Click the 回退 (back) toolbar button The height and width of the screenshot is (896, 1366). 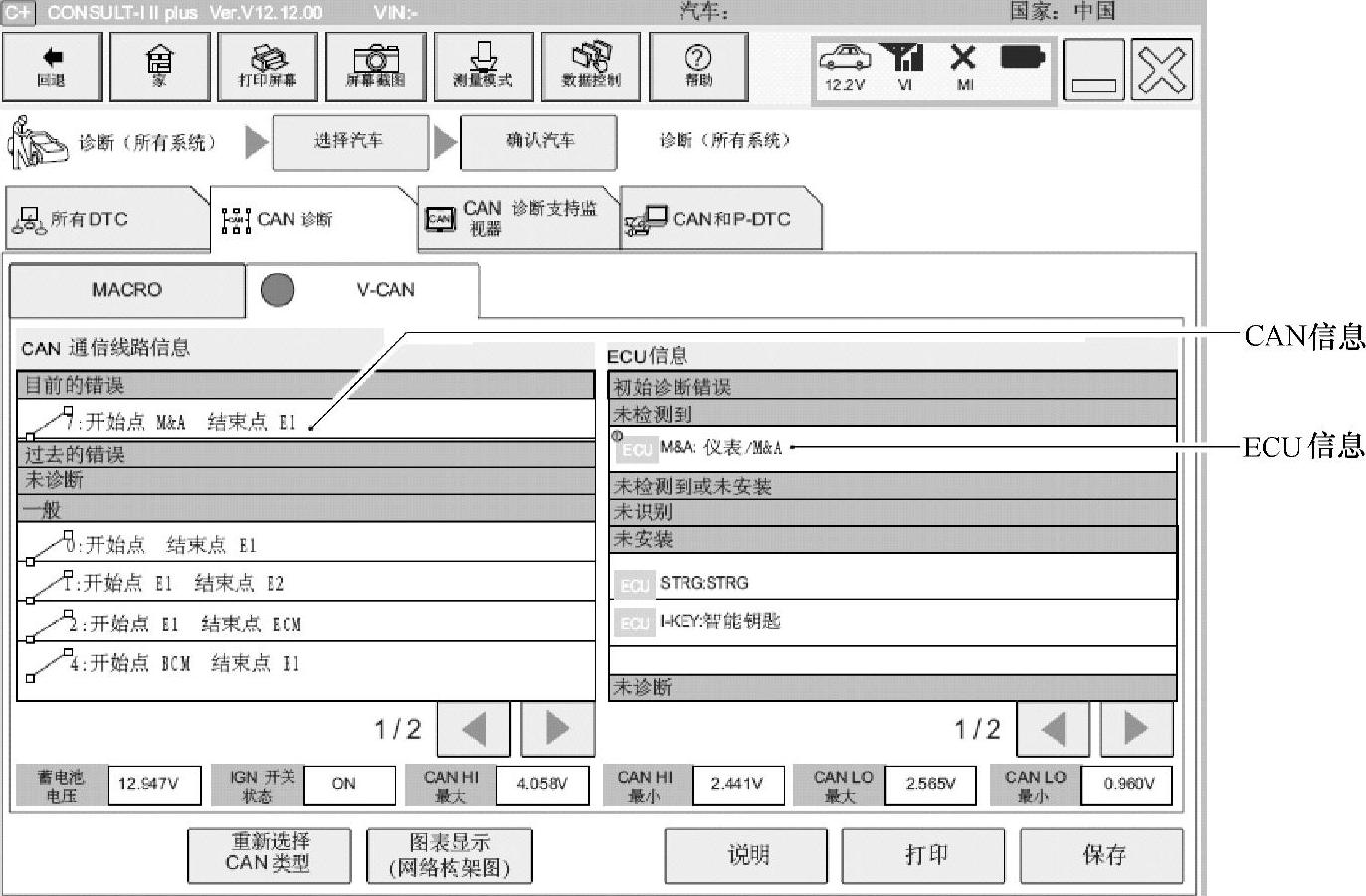coord(52,67)
